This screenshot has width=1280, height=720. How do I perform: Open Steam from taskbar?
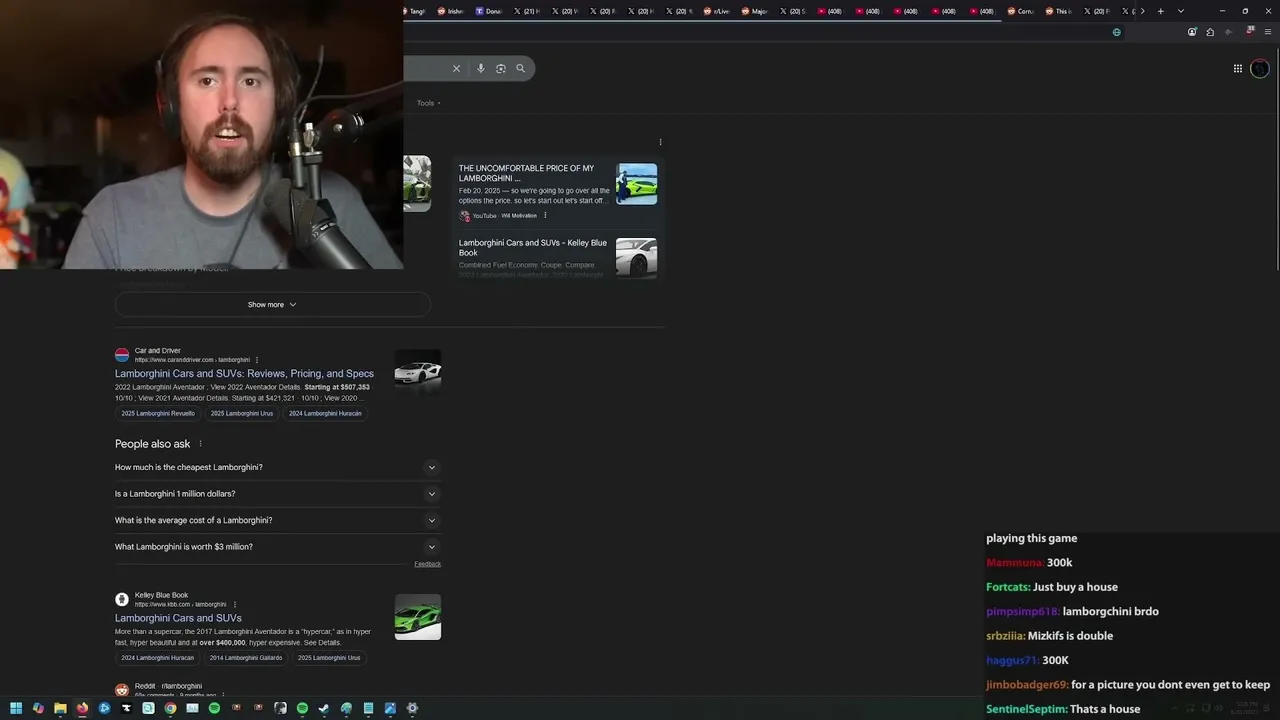tap(324, 708)
